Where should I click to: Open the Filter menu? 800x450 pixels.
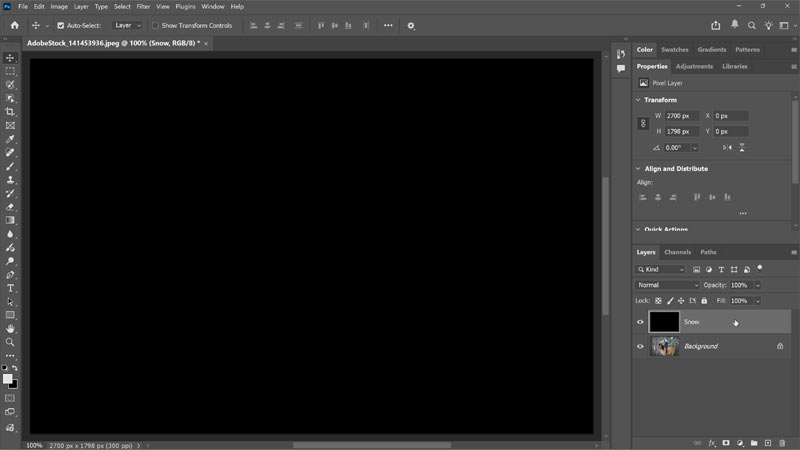pyautogui.click(x=143, y=6)
